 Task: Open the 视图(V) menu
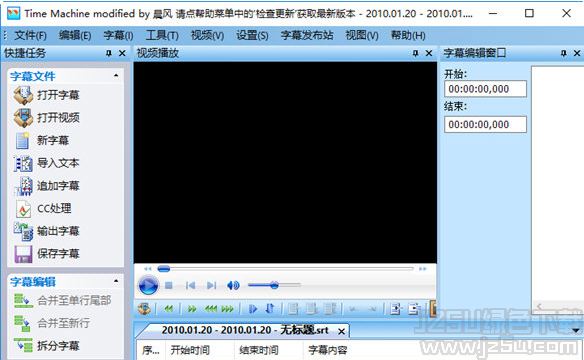[x=362, y=36]
